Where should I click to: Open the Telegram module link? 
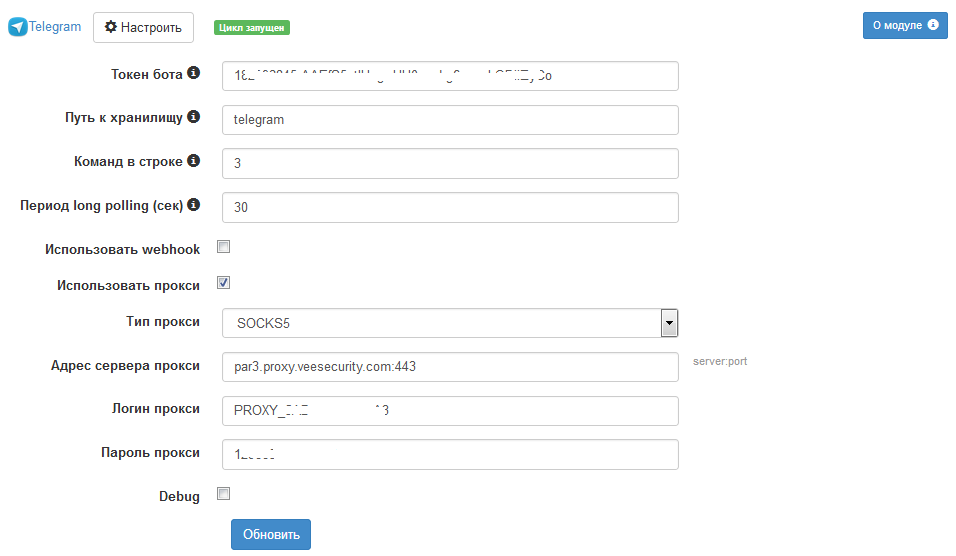[x=55, y=27]
